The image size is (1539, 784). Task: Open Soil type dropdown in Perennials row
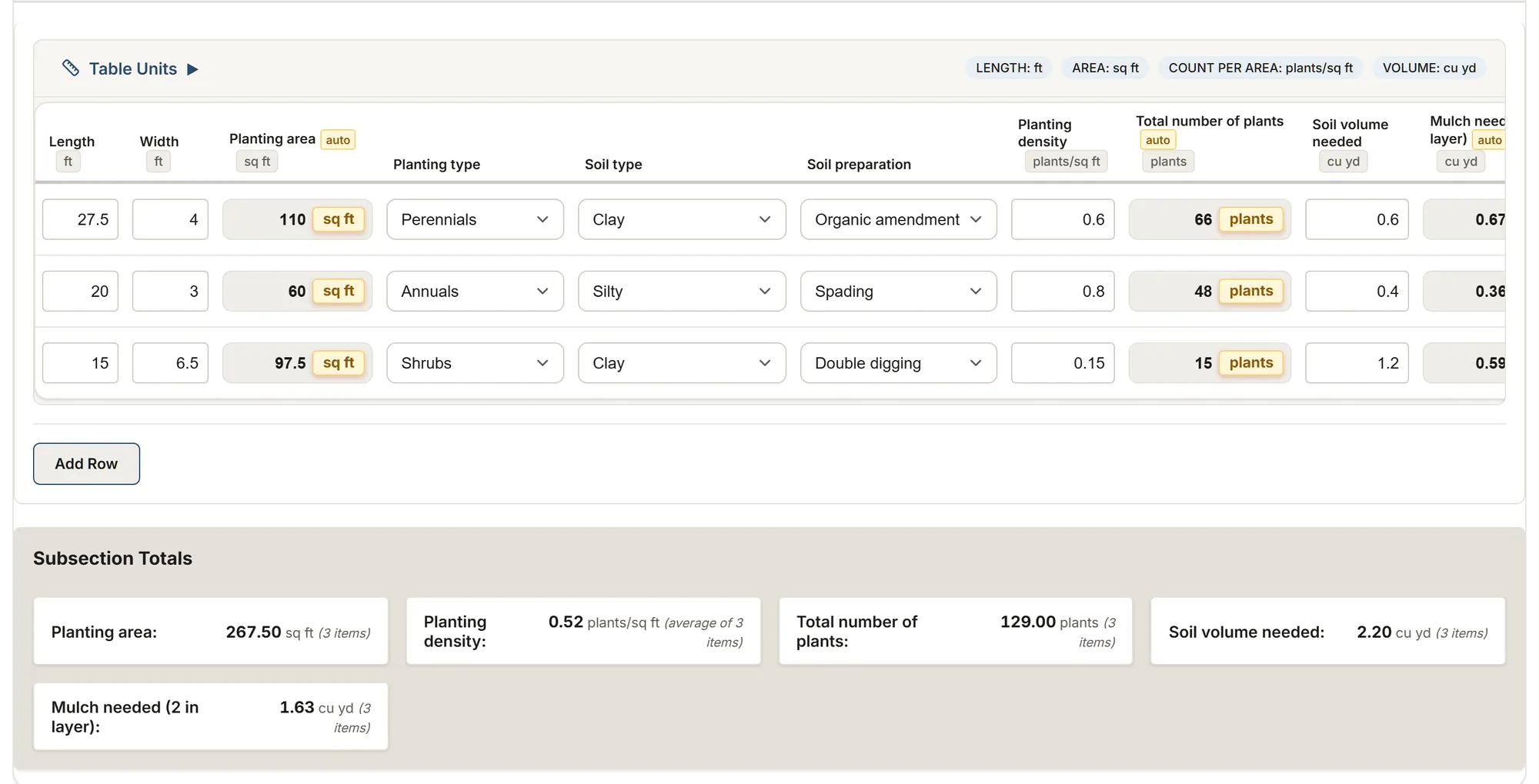tap(682, 219)
